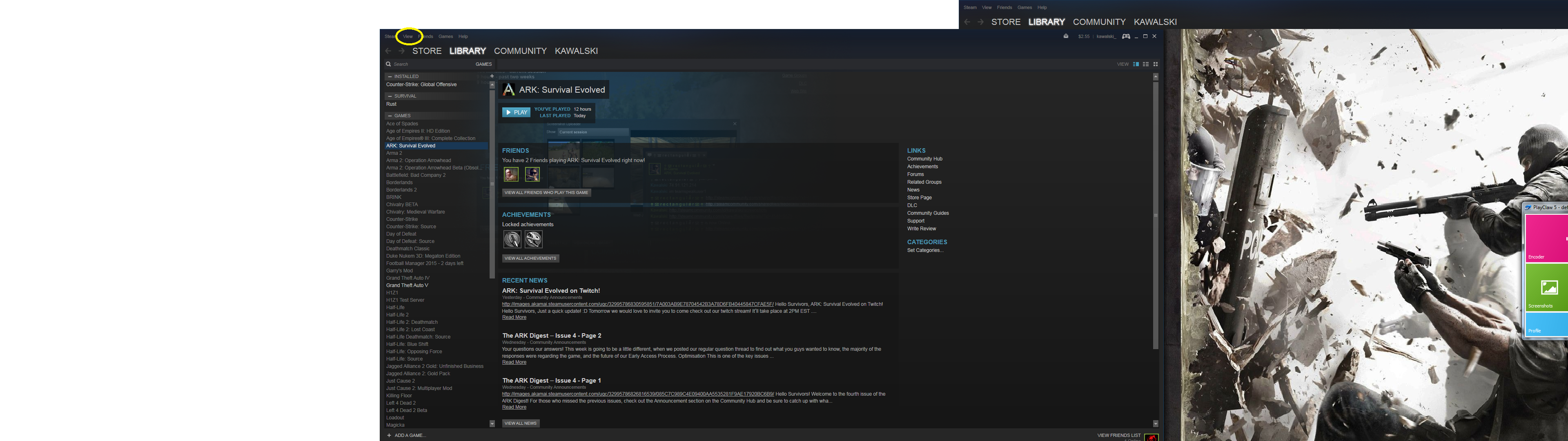The height and width of the screenshot is (441, 1568).
Task: Collapse the GAMES category
Action: point(390,116)
